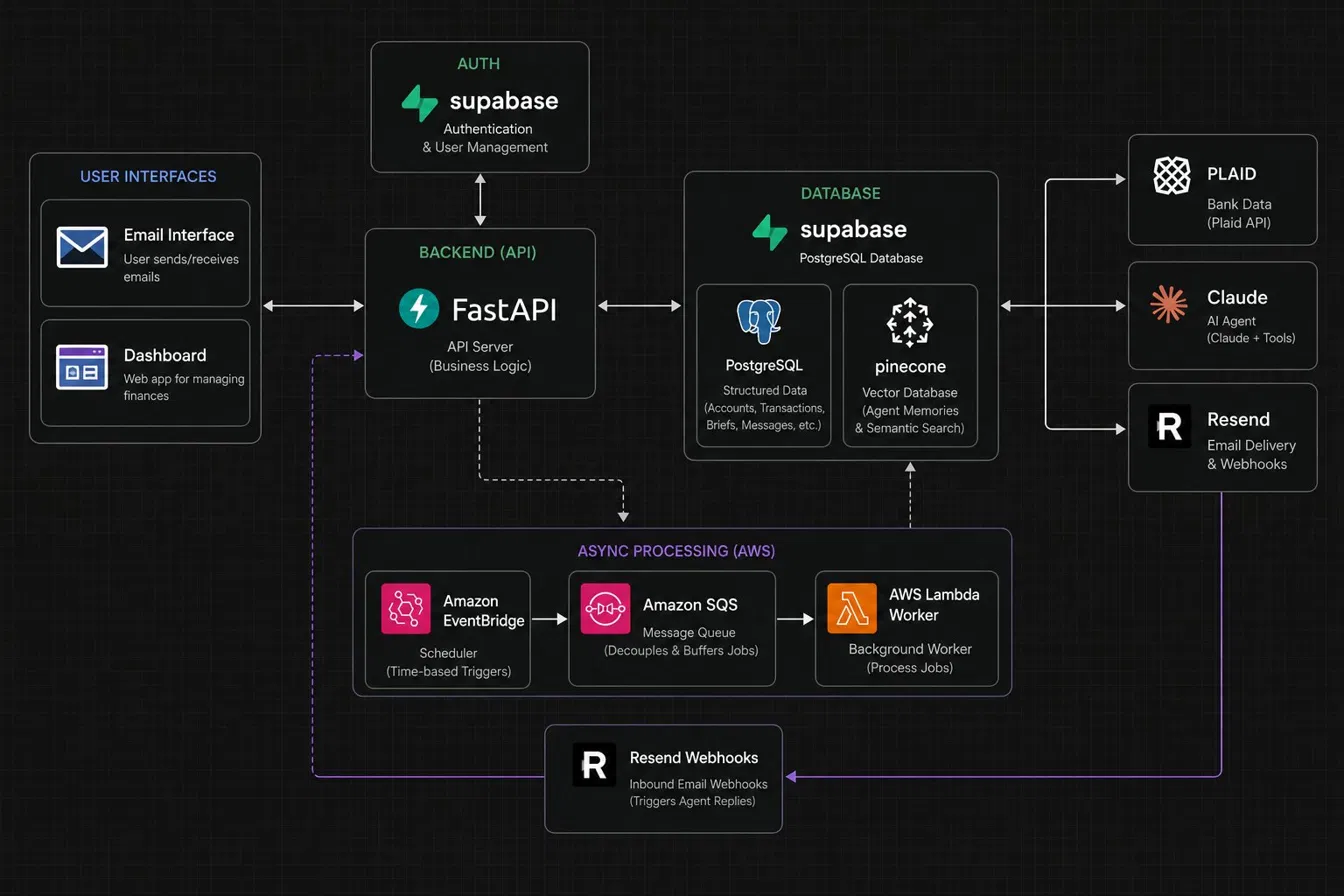Viewport: 1344px width, 896px height.
Task: Click the Email Interface envelope icon
Action: click(x=82, y=247)
